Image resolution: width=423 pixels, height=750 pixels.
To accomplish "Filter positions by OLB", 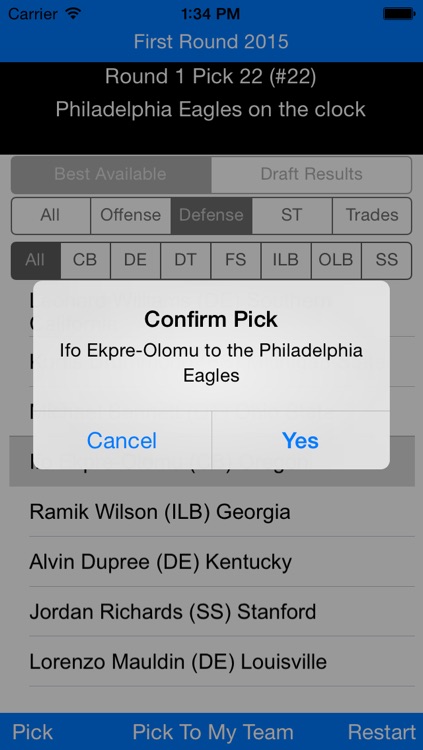I will click(336, 260).
